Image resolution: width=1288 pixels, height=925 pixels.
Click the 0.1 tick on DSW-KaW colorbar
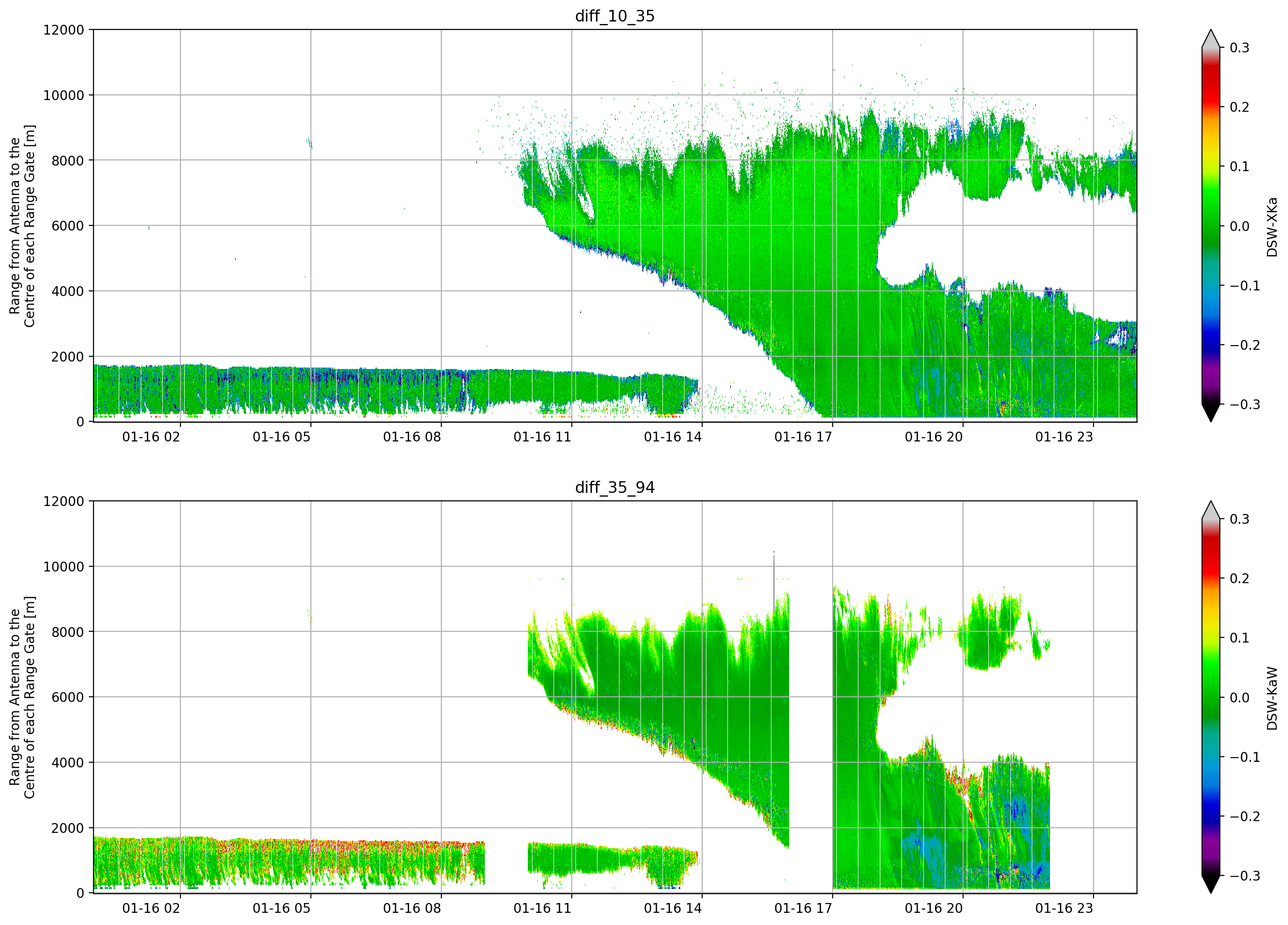tap(1240, 638)
